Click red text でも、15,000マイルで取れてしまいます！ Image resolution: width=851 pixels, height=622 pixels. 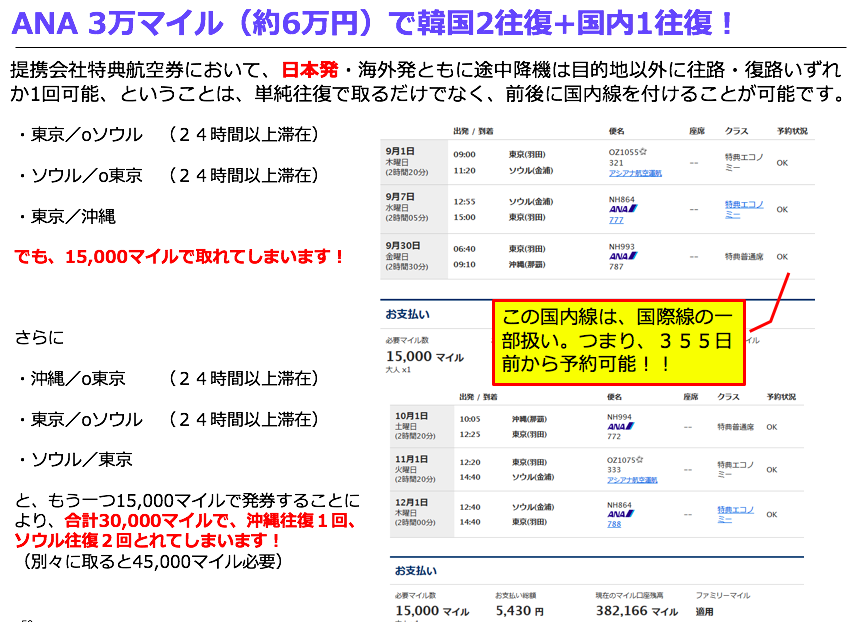coord(180,256)
